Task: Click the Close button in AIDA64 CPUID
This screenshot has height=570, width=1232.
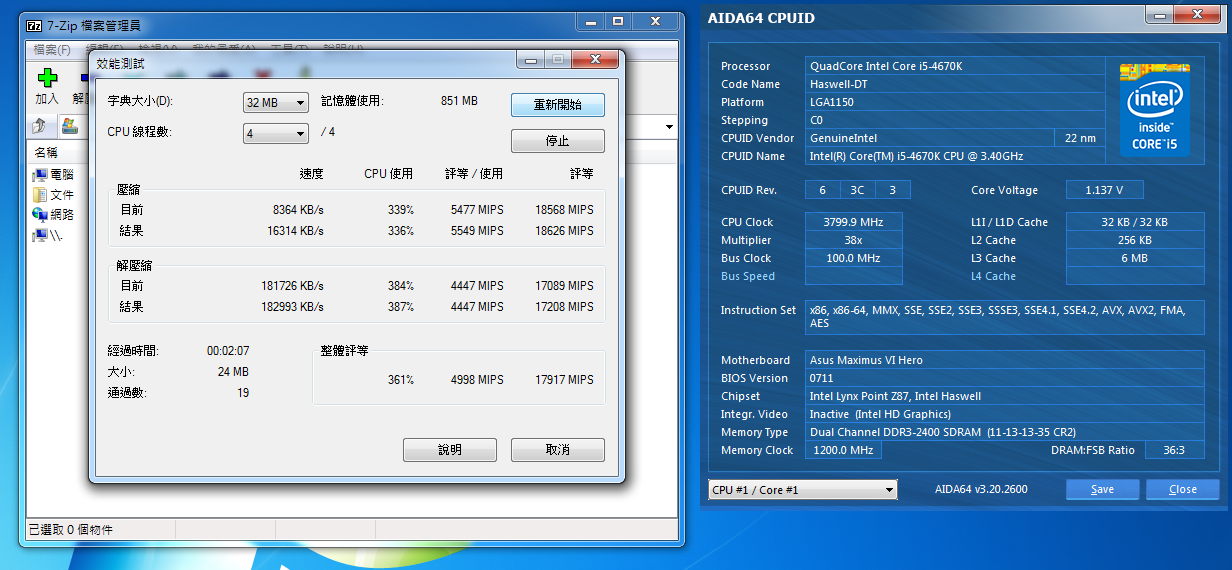Action: point(1183,490)
